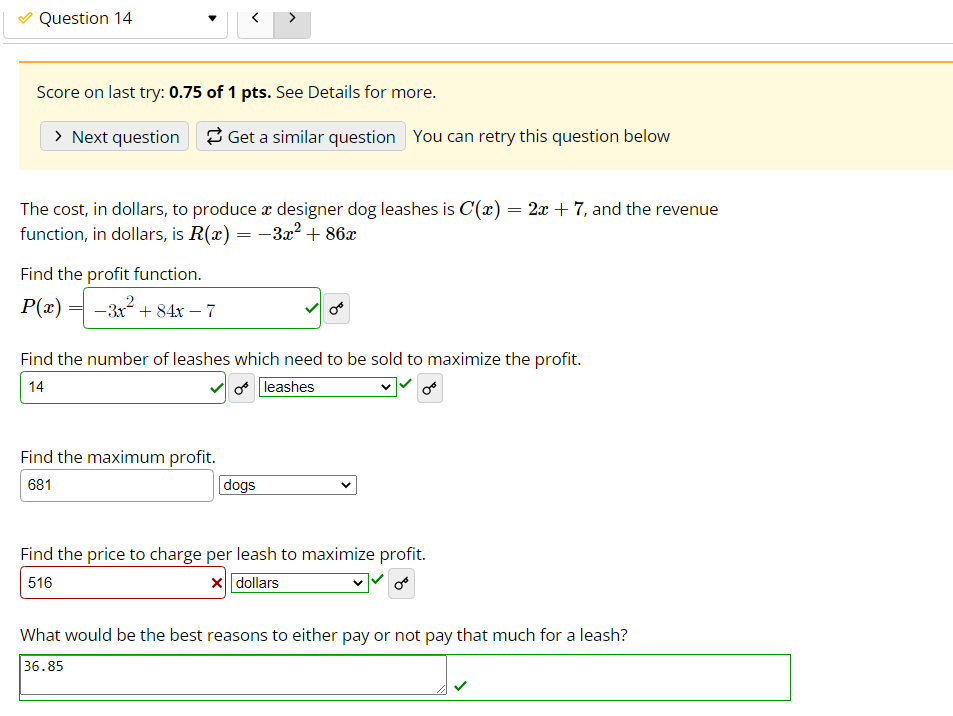Open the dogs unit dropdown
The image size is (953, 716).
pyautogui.click(x=287, y=485)
